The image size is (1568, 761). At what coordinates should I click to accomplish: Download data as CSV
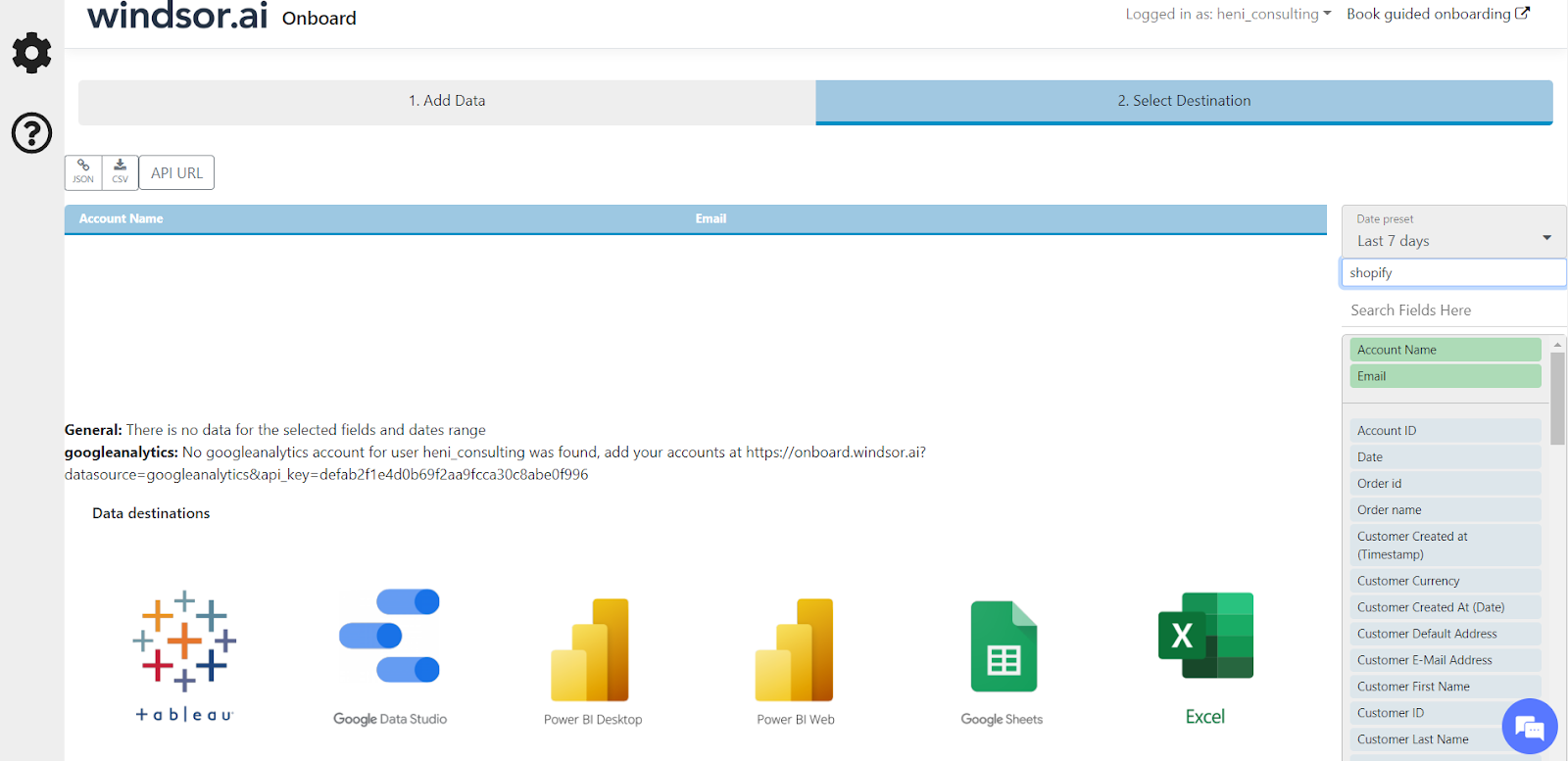(120, 172)
